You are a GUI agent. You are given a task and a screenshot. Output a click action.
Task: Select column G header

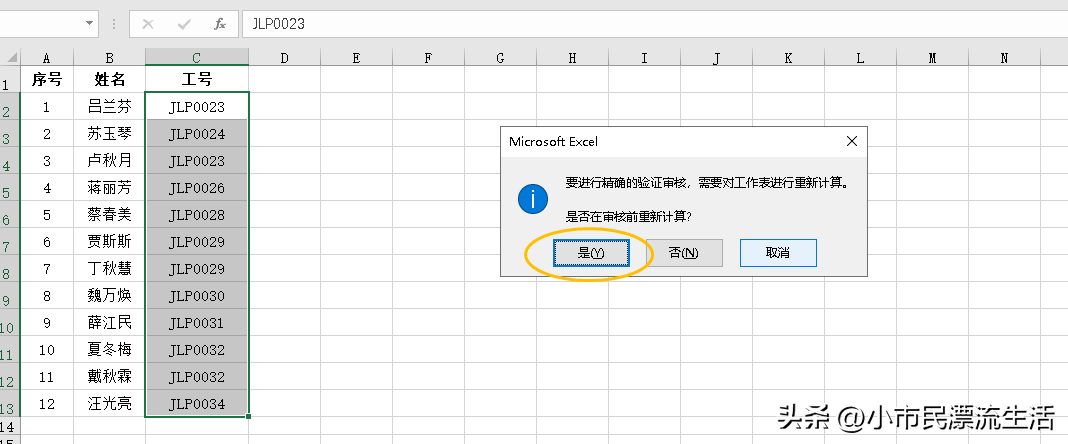(501, 58)
